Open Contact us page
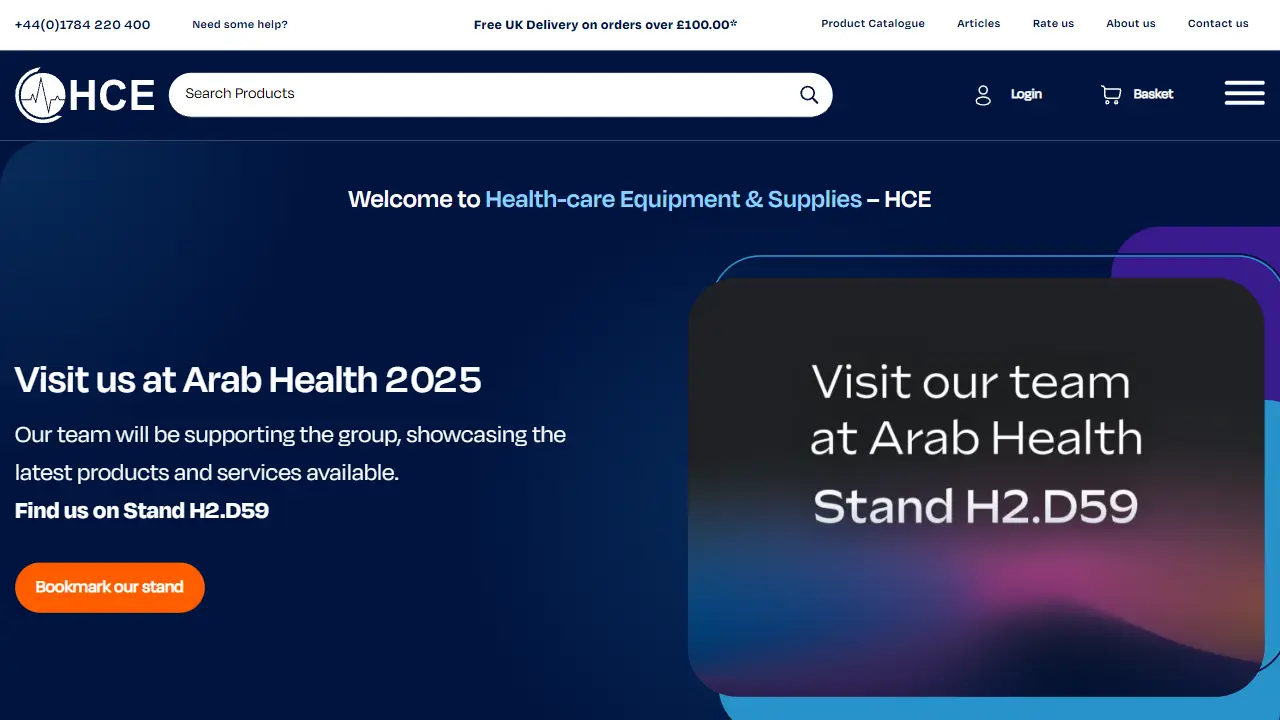Screen dimensions: 1280x720 1218,23
